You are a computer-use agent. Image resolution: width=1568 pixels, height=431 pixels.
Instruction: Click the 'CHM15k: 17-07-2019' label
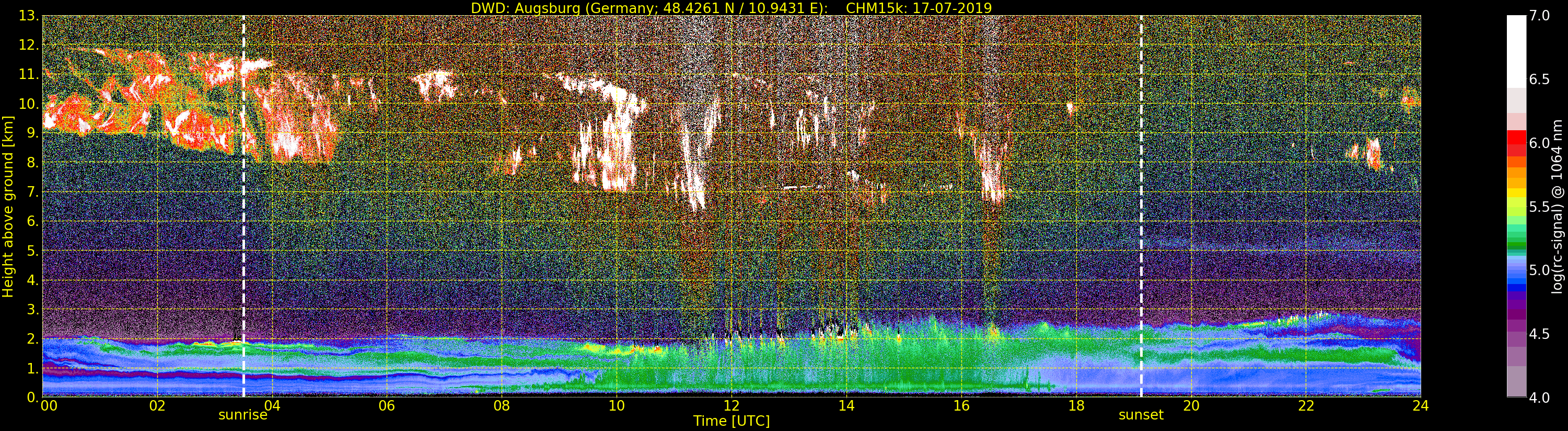point(919,8)
